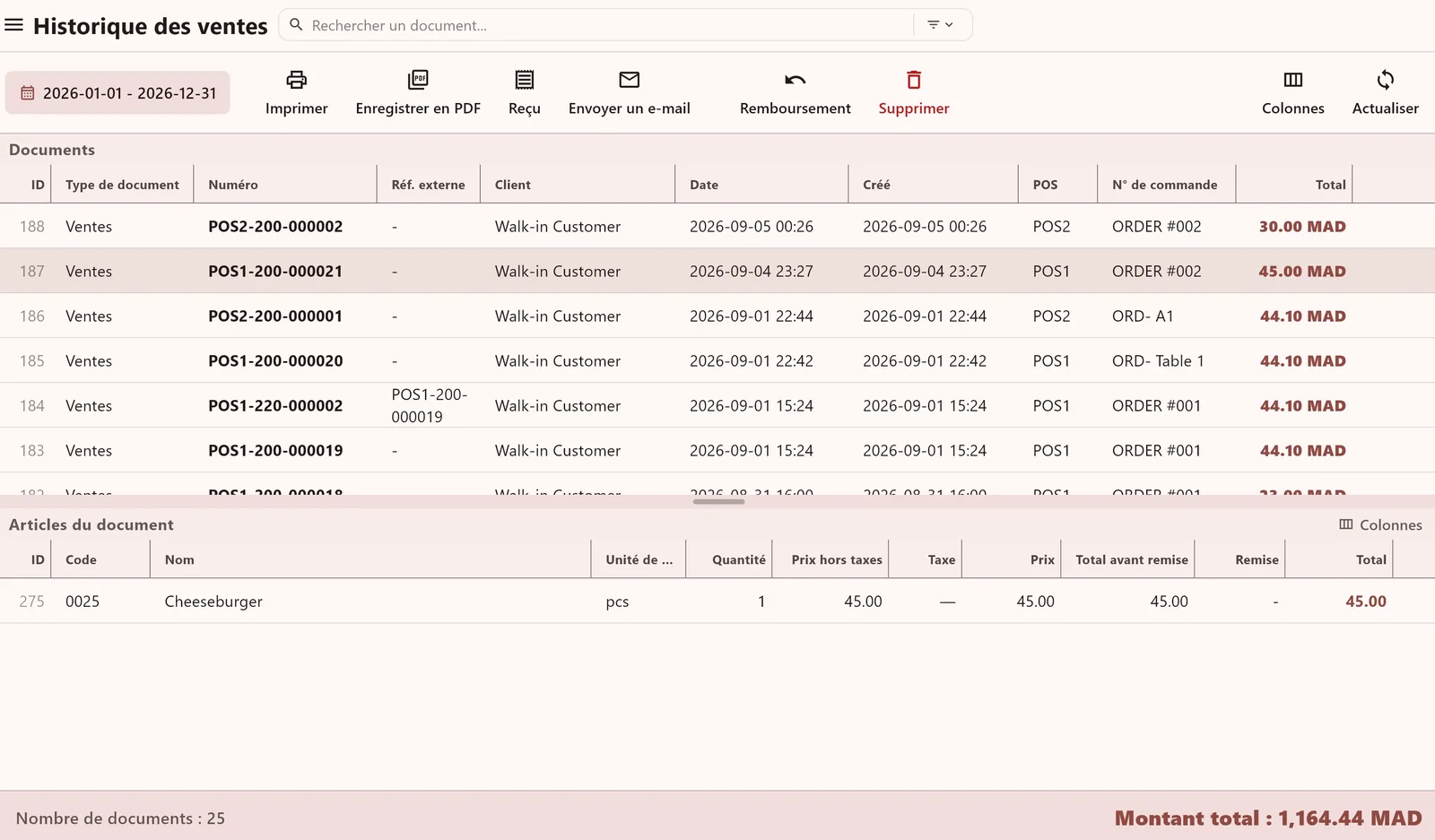Click the Reçu receipt icon
Viewport: 1435px width, 840px height.
525,80
